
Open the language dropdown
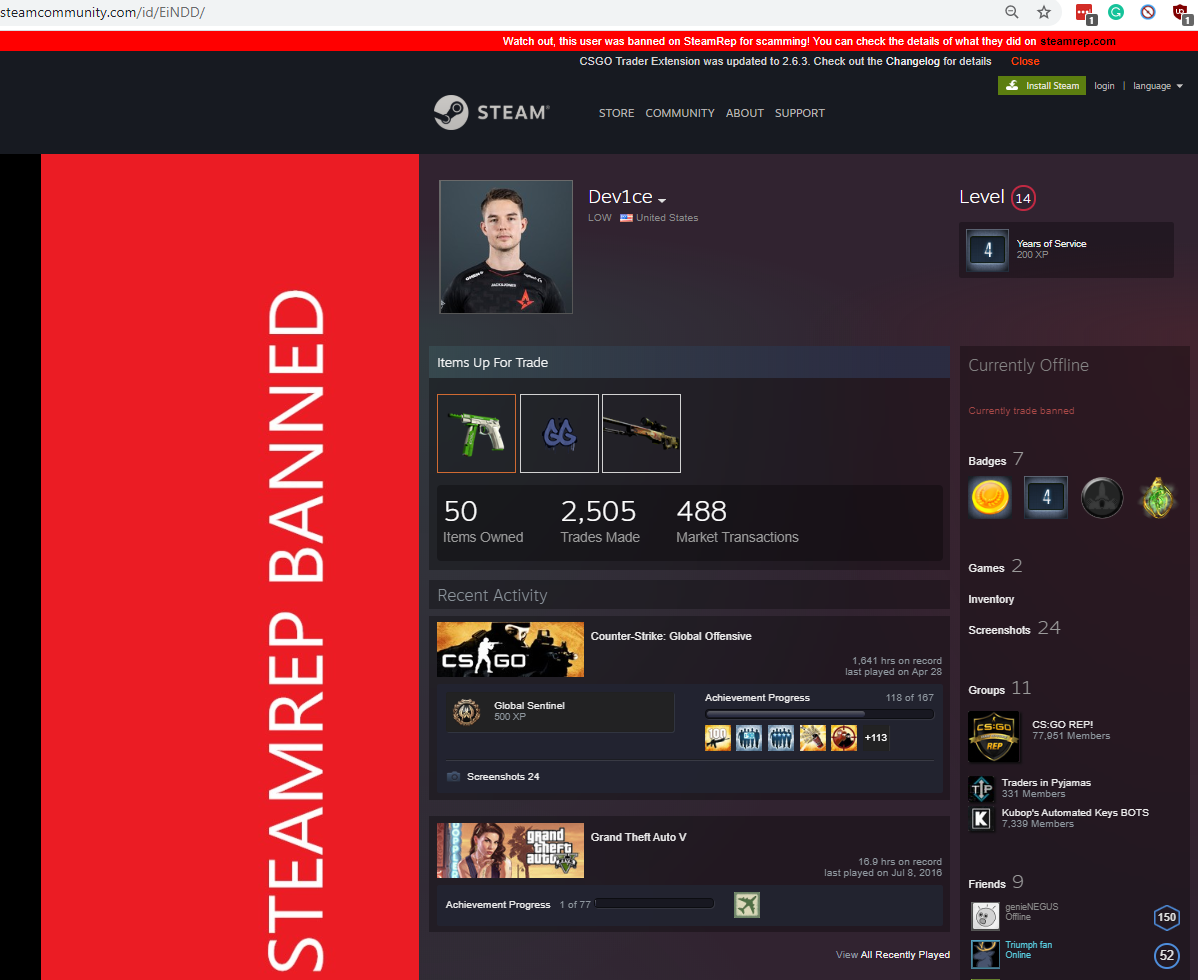click(1158, 86)
